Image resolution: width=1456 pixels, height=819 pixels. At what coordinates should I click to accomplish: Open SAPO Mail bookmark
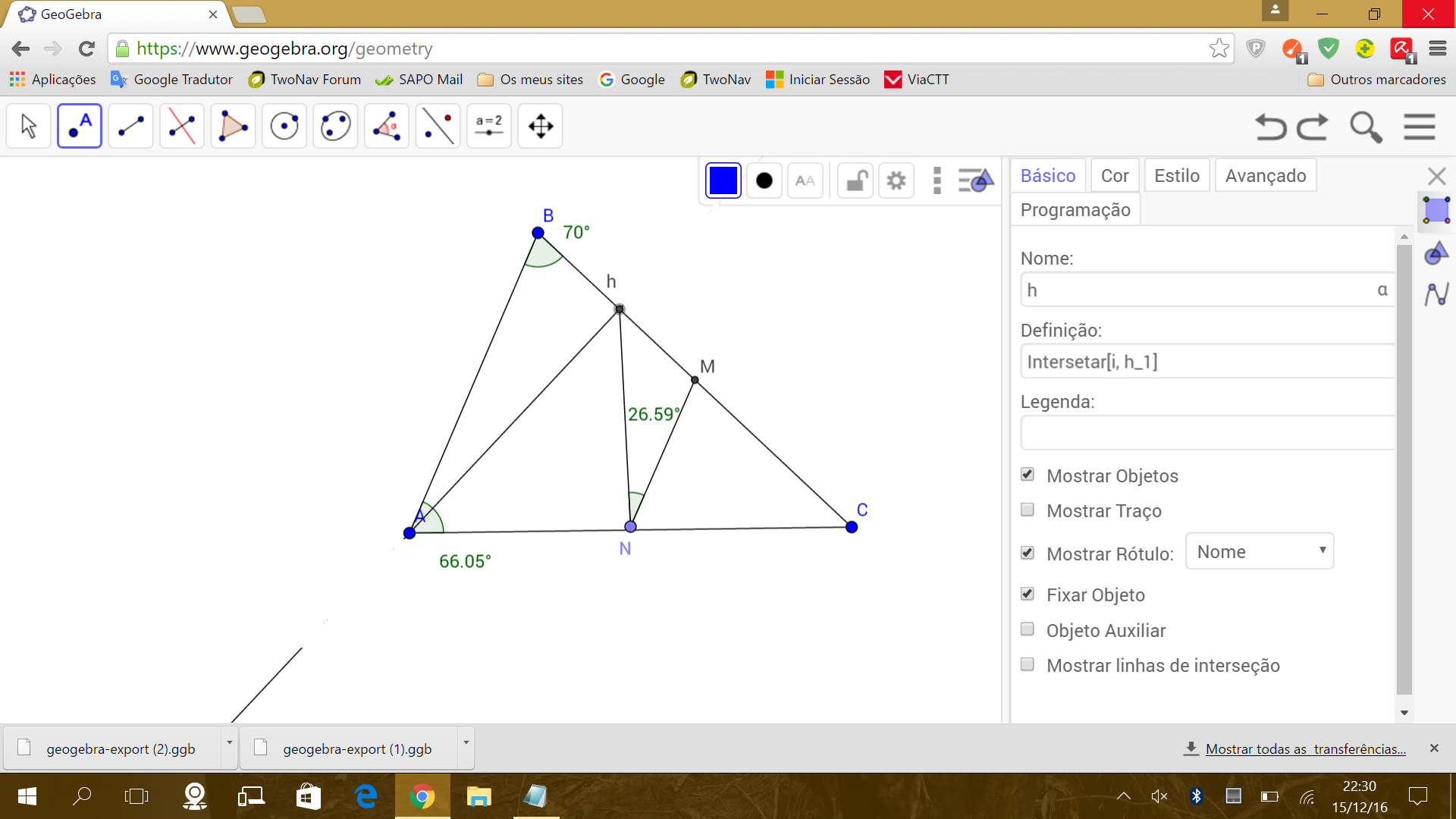point(419,80)
